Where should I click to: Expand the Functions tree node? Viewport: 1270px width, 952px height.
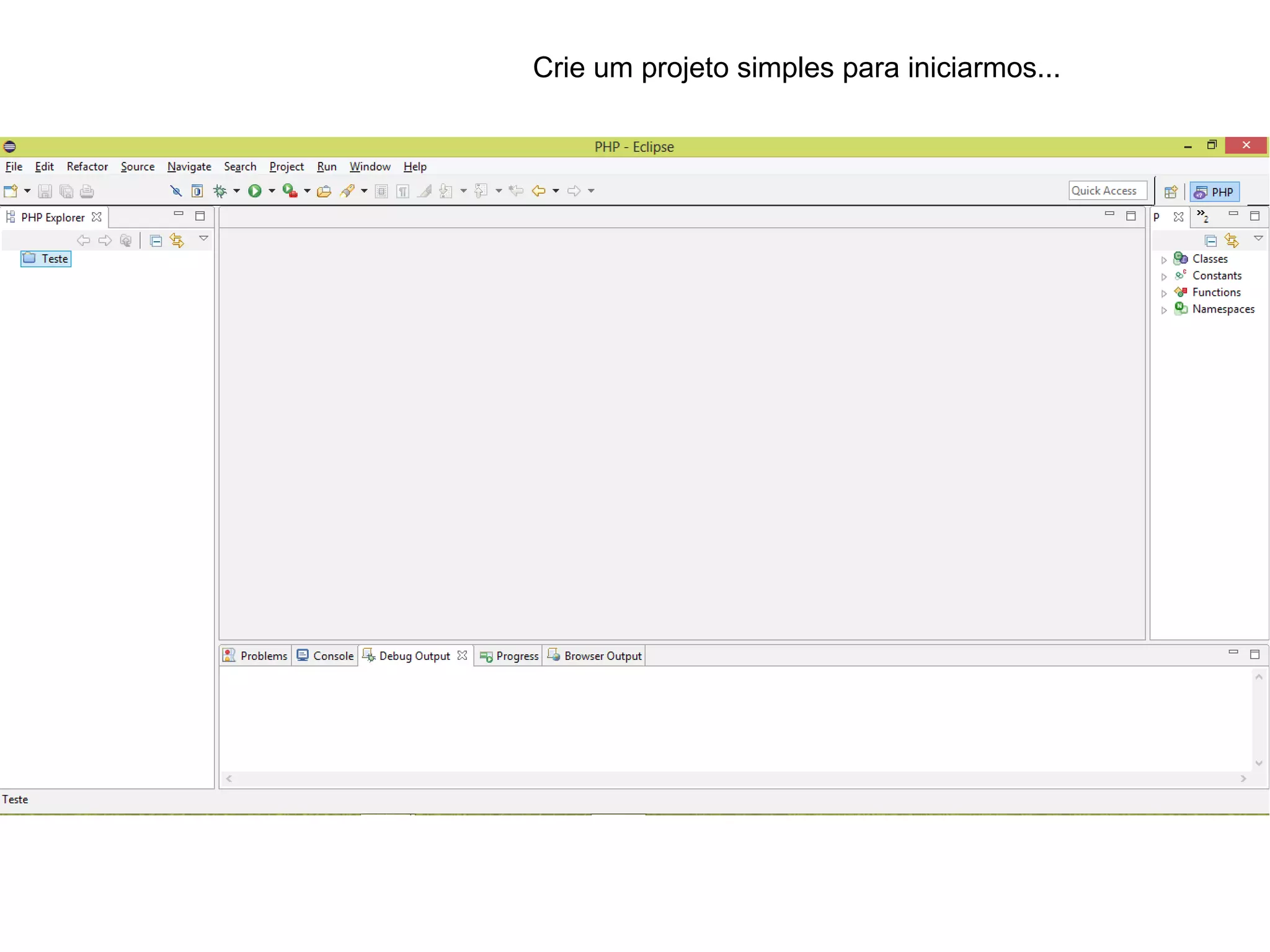point(1164,293)
